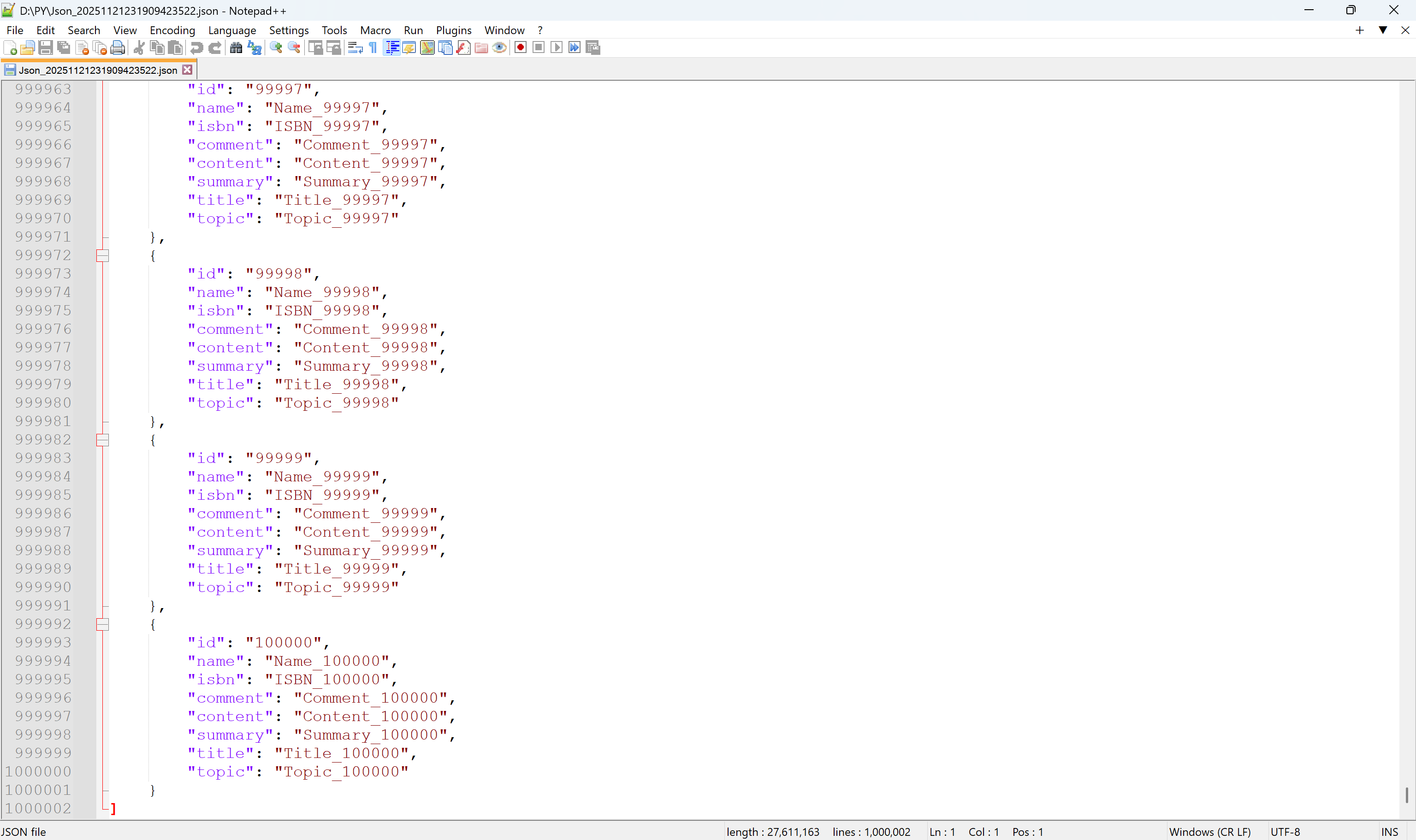This screenshot has height=840, width=1416.
Task: Toggle Show All Characters paragraph icon
Action: 373,47
